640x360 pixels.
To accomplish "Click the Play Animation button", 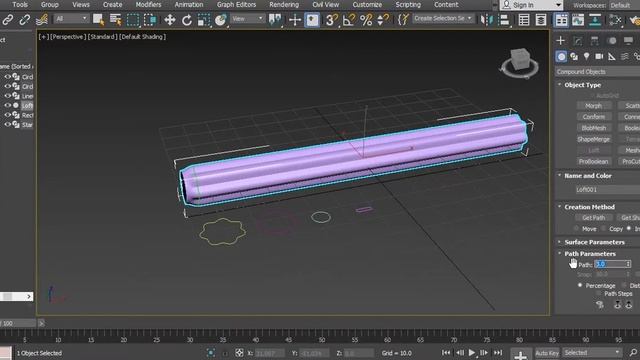I will (x=472, y=353).
